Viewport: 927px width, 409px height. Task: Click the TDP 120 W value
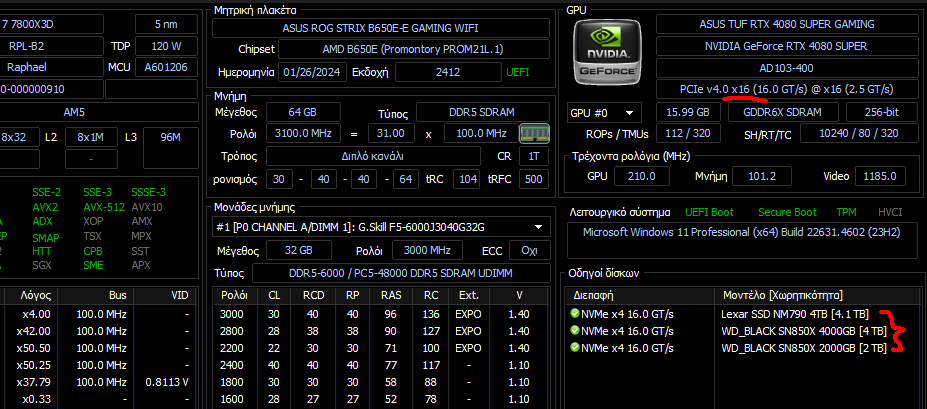[x=166, y=46]
